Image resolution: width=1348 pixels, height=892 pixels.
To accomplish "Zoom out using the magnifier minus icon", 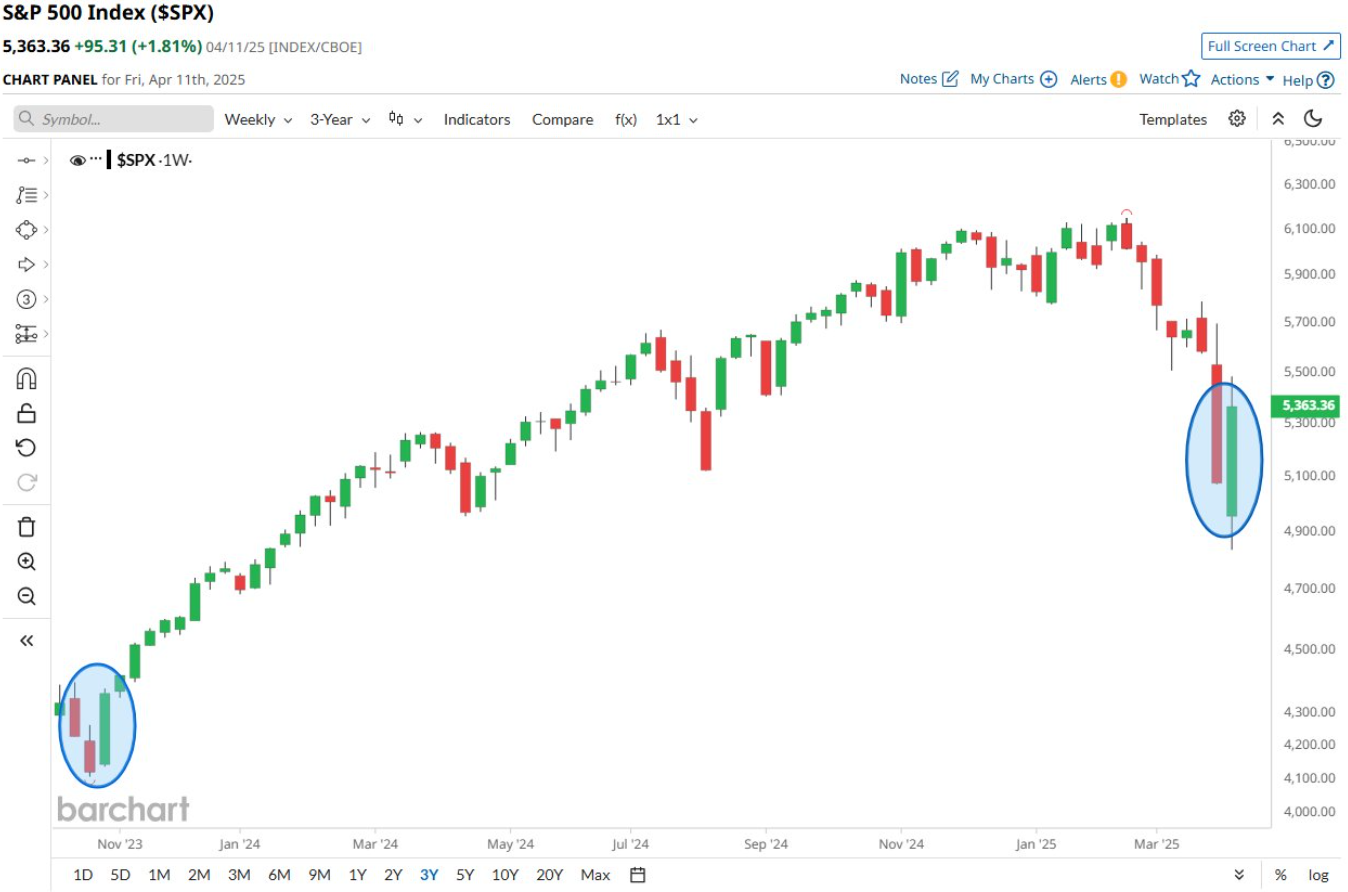I will [x=27, y=597].
